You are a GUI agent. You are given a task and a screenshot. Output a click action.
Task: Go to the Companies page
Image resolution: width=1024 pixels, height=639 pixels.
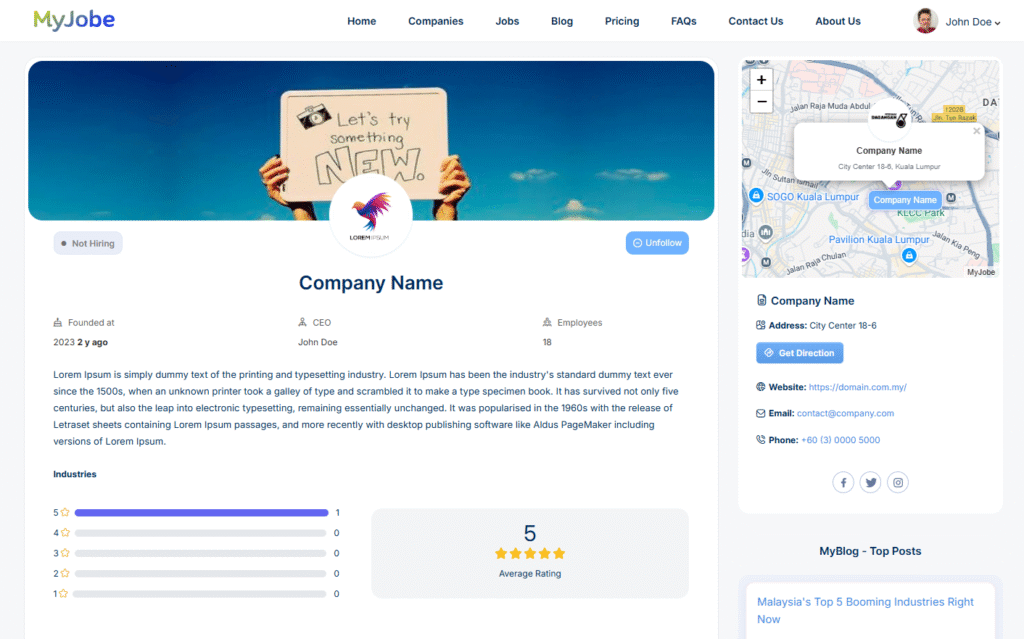(436, 21)
